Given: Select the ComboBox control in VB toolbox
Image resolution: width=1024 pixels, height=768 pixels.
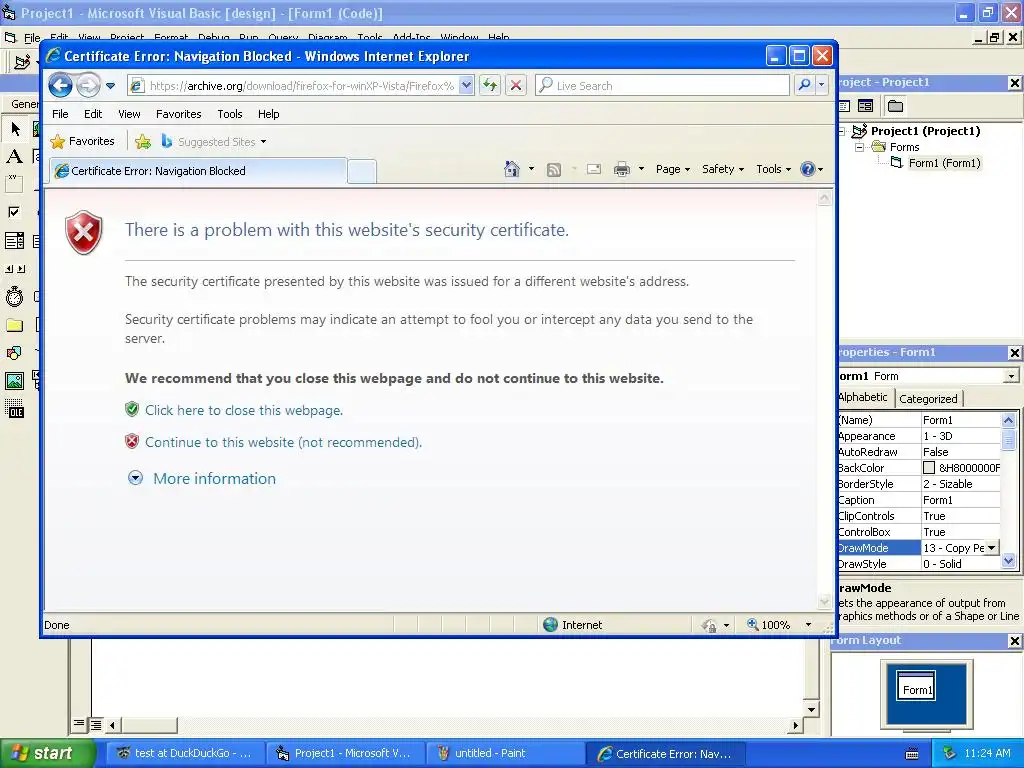Looking at the screenshot, I should 14,241.
